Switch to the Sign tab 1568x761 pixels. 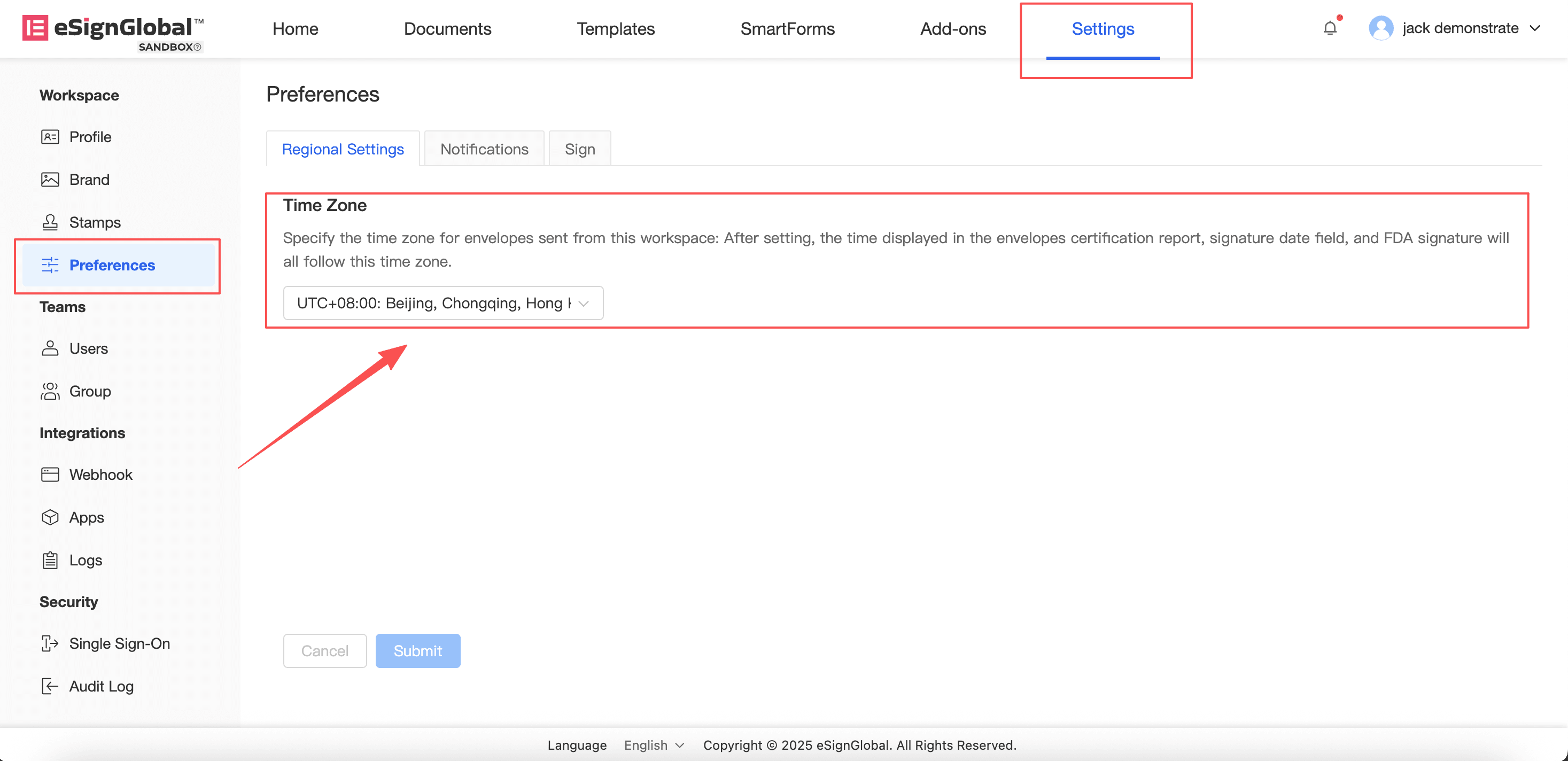point(579,149)
